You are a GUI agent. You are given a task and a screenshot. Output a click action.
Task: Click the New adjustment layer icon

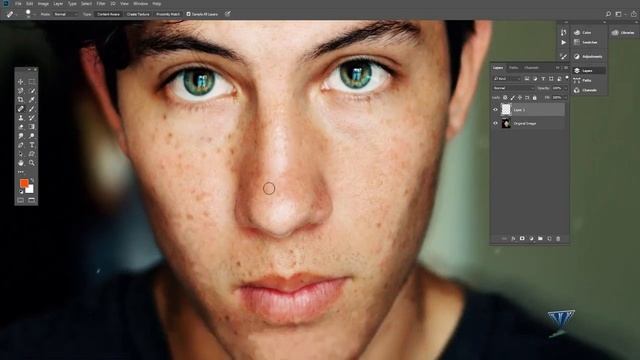pos(531,238)
